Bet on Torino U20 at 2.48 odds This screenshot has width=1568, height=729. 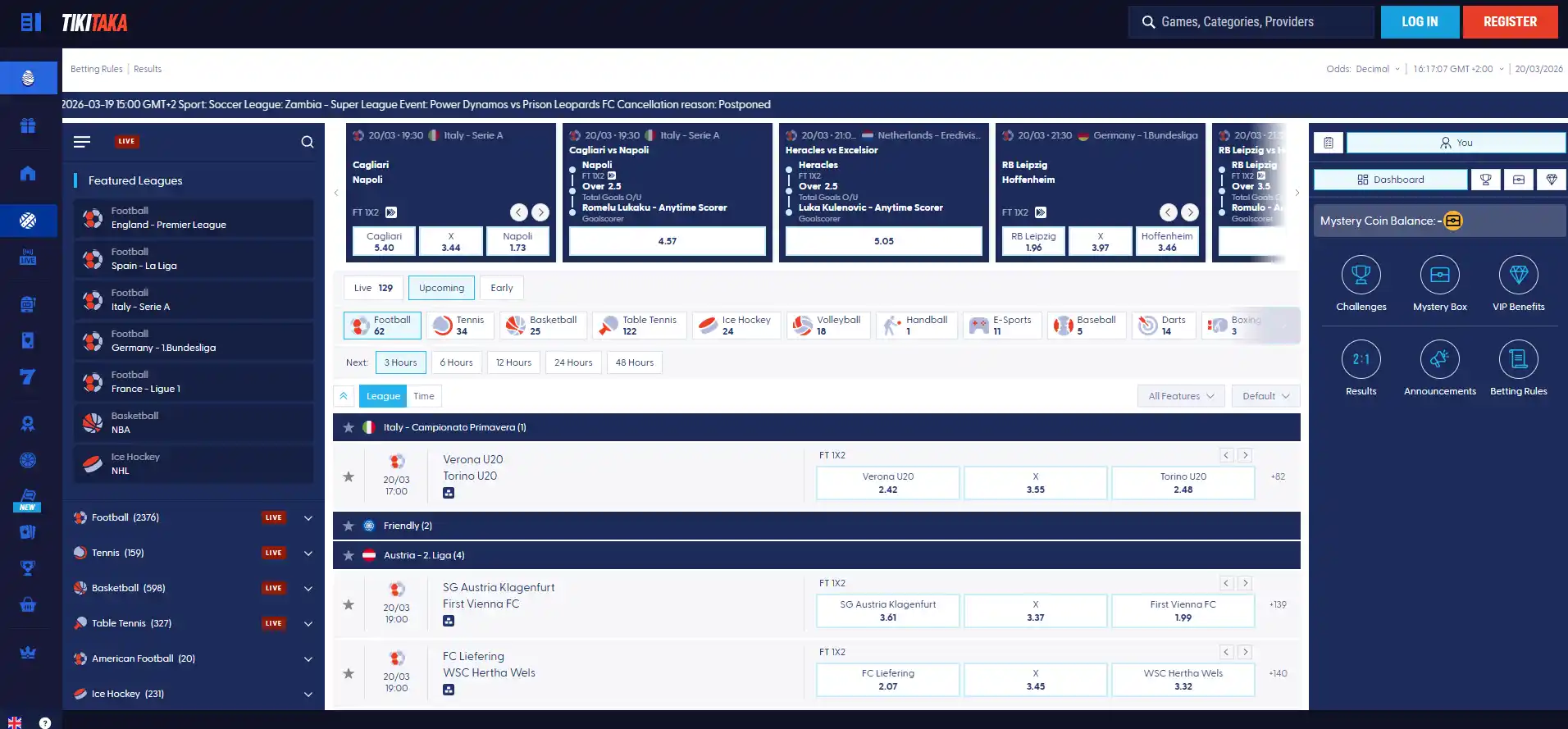[x=1183, y=483]
